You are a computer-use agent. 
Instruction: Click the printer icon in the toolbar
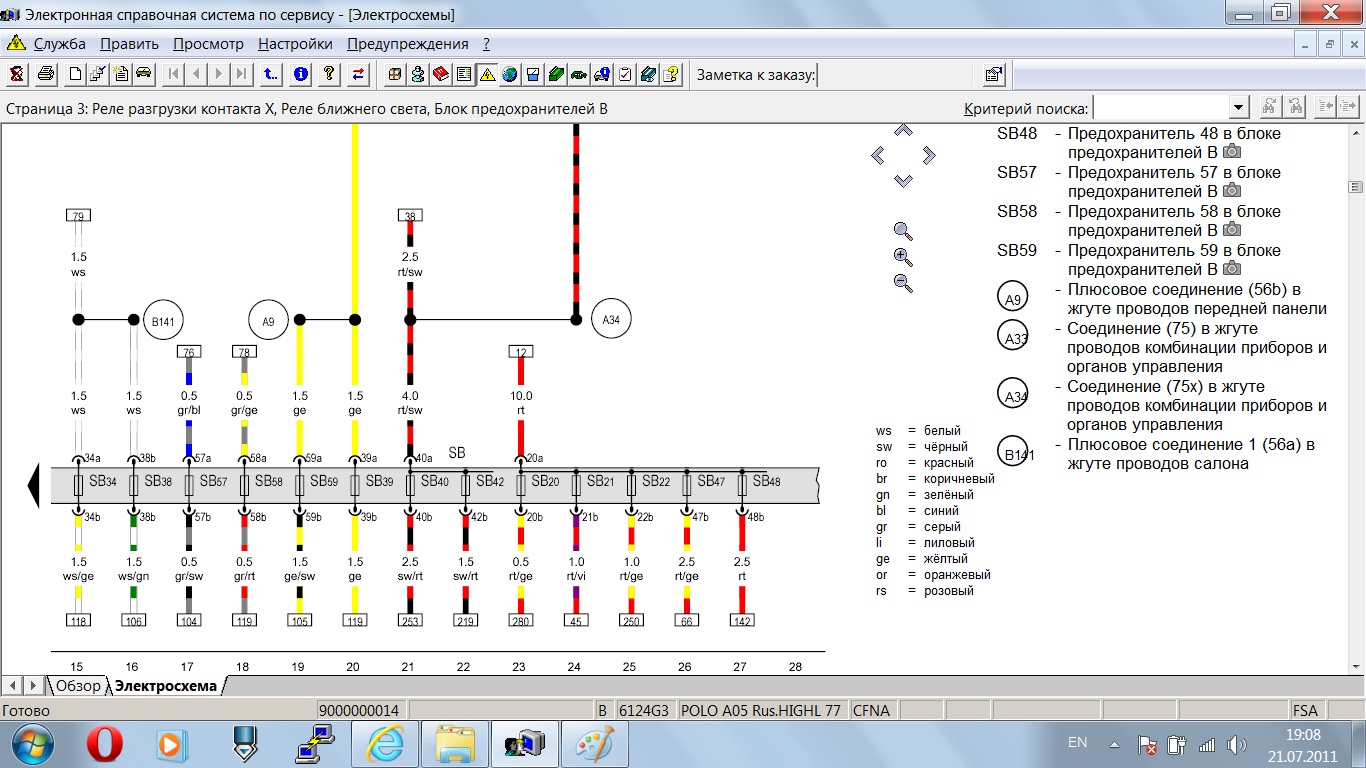45,74
